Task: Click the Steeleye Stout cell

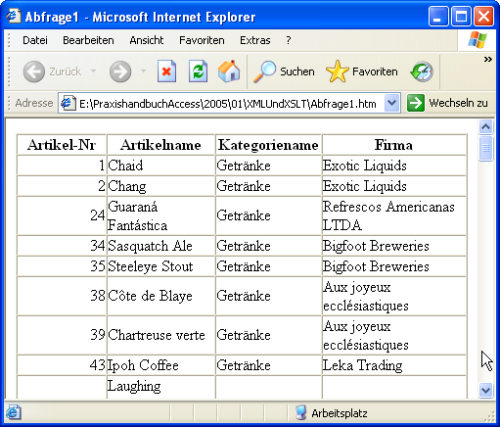Action: [161, 266]
